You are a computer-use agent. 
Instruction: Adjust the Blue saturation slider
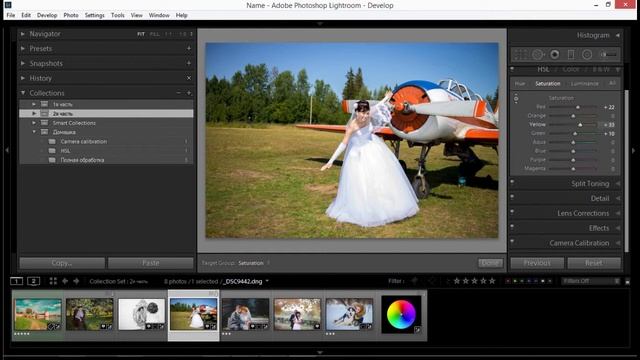(x=573, y=151)
